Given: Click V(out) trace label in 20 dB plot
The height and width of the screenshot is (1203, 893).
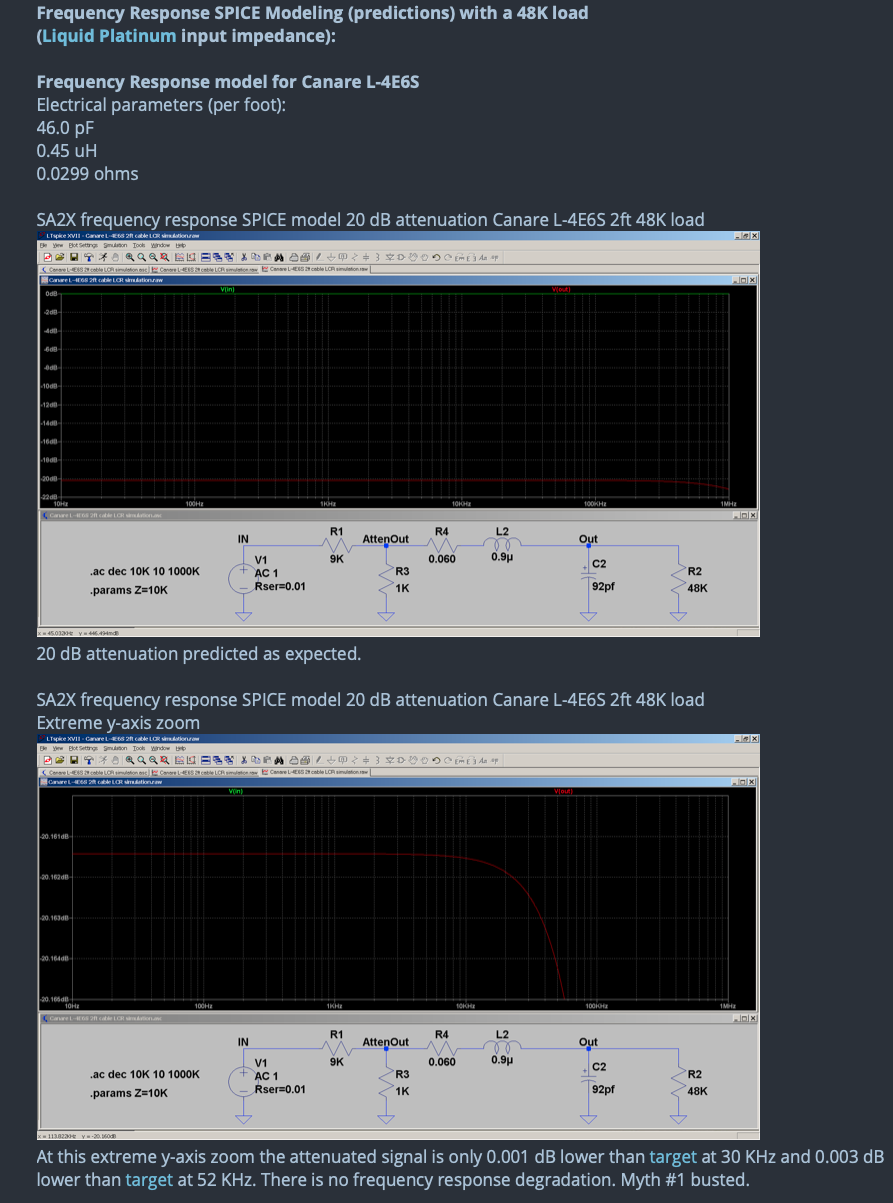Looking at the screenshot, I should [561, 289].
